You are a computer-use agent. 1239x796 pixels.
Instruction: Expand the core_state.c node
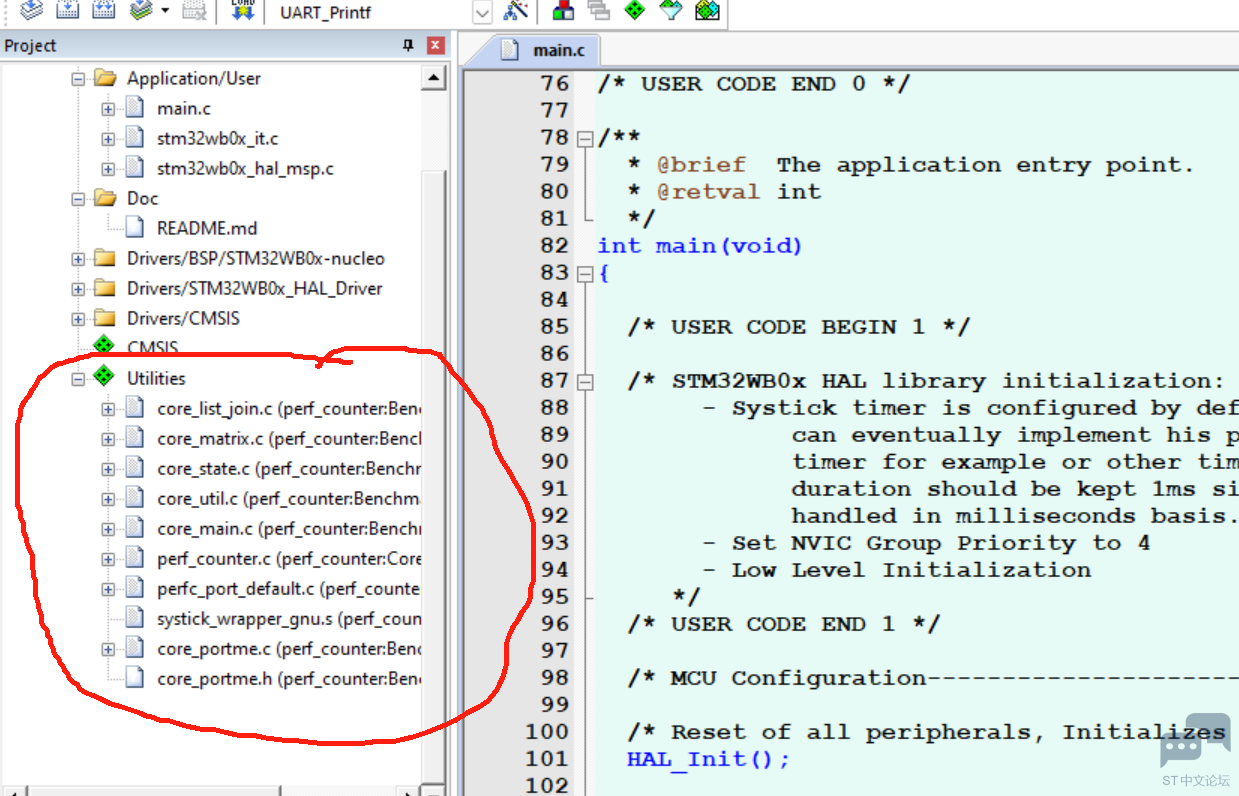108,468
